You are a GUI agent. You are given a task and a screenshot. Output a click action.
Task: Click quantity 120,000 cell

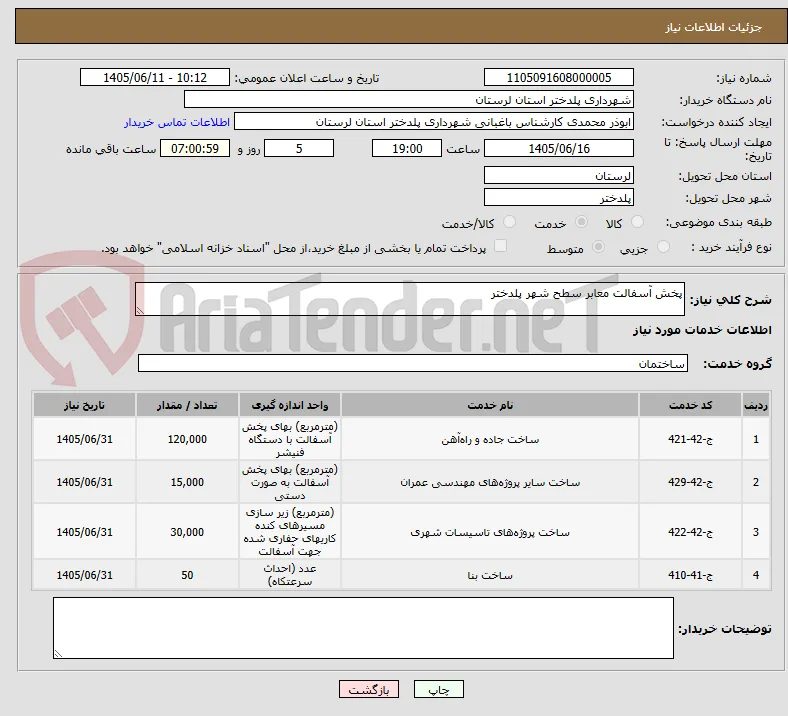pos(187,439)
